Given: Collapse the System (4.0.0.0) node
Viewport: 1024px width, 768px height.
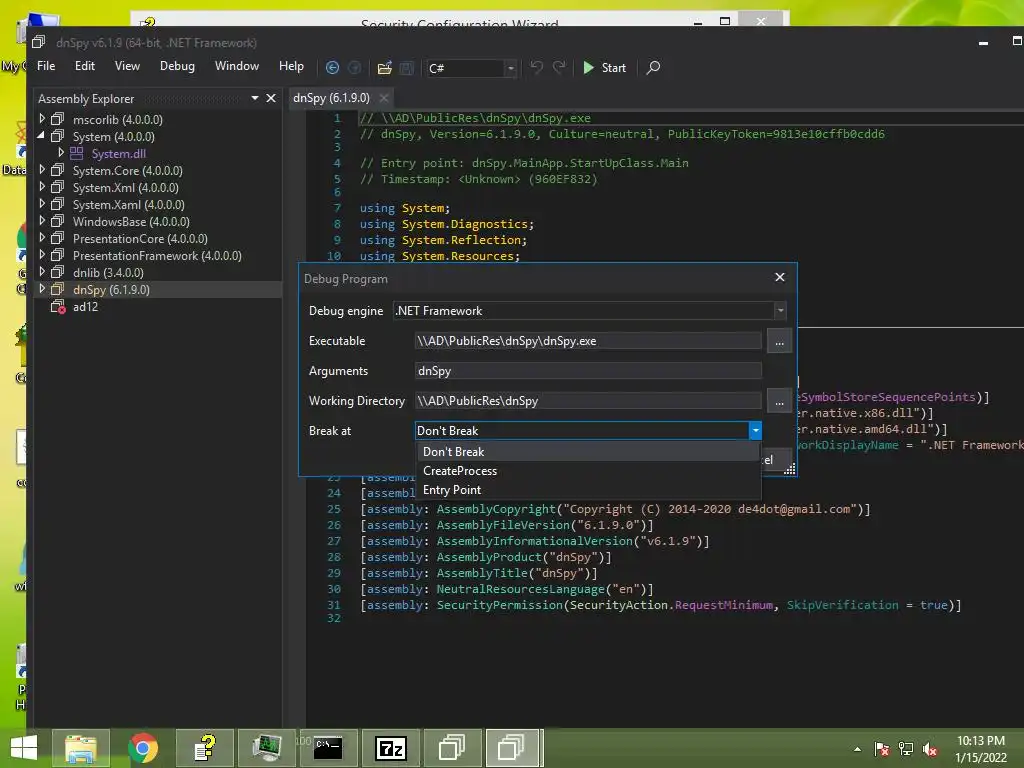Looking at the screenshot, I should (42, 136).
